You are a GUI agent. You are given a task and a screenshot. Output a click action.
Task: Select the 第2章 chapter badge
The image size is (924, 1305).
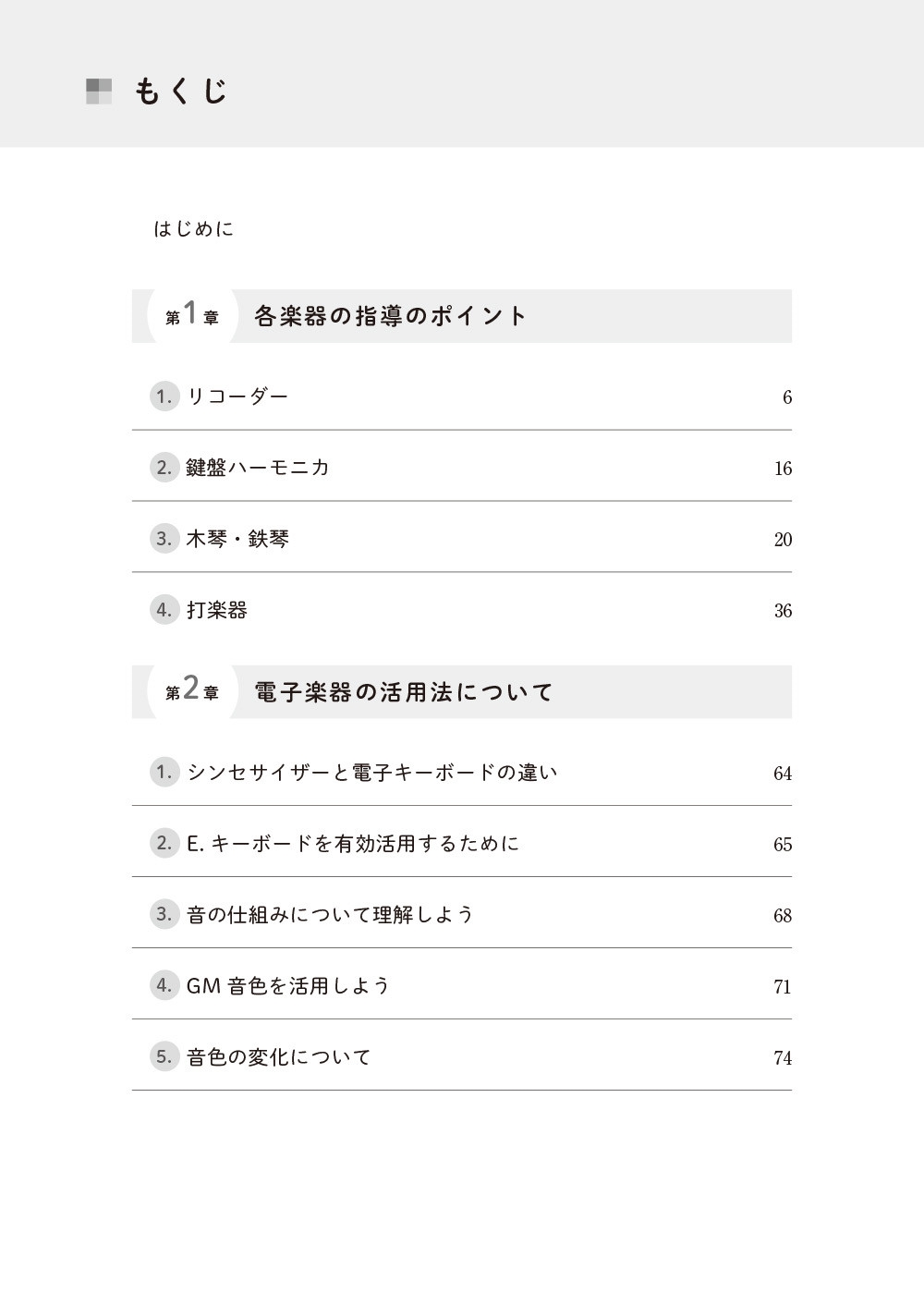coord(191,691)
